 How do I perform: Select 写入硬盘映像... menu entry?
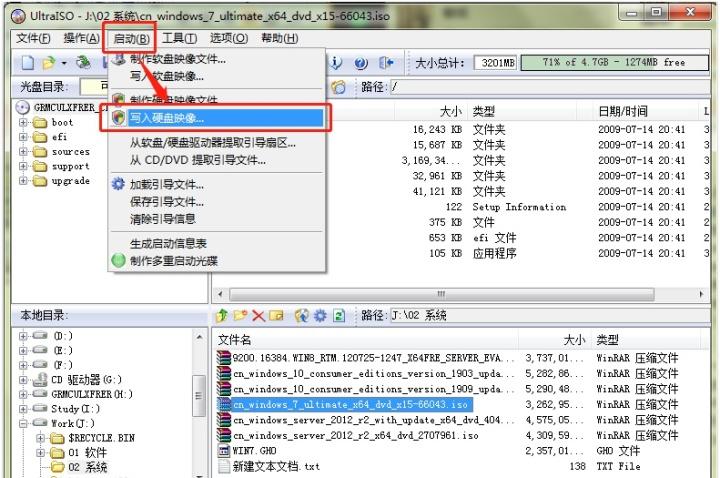pos(217,118)
